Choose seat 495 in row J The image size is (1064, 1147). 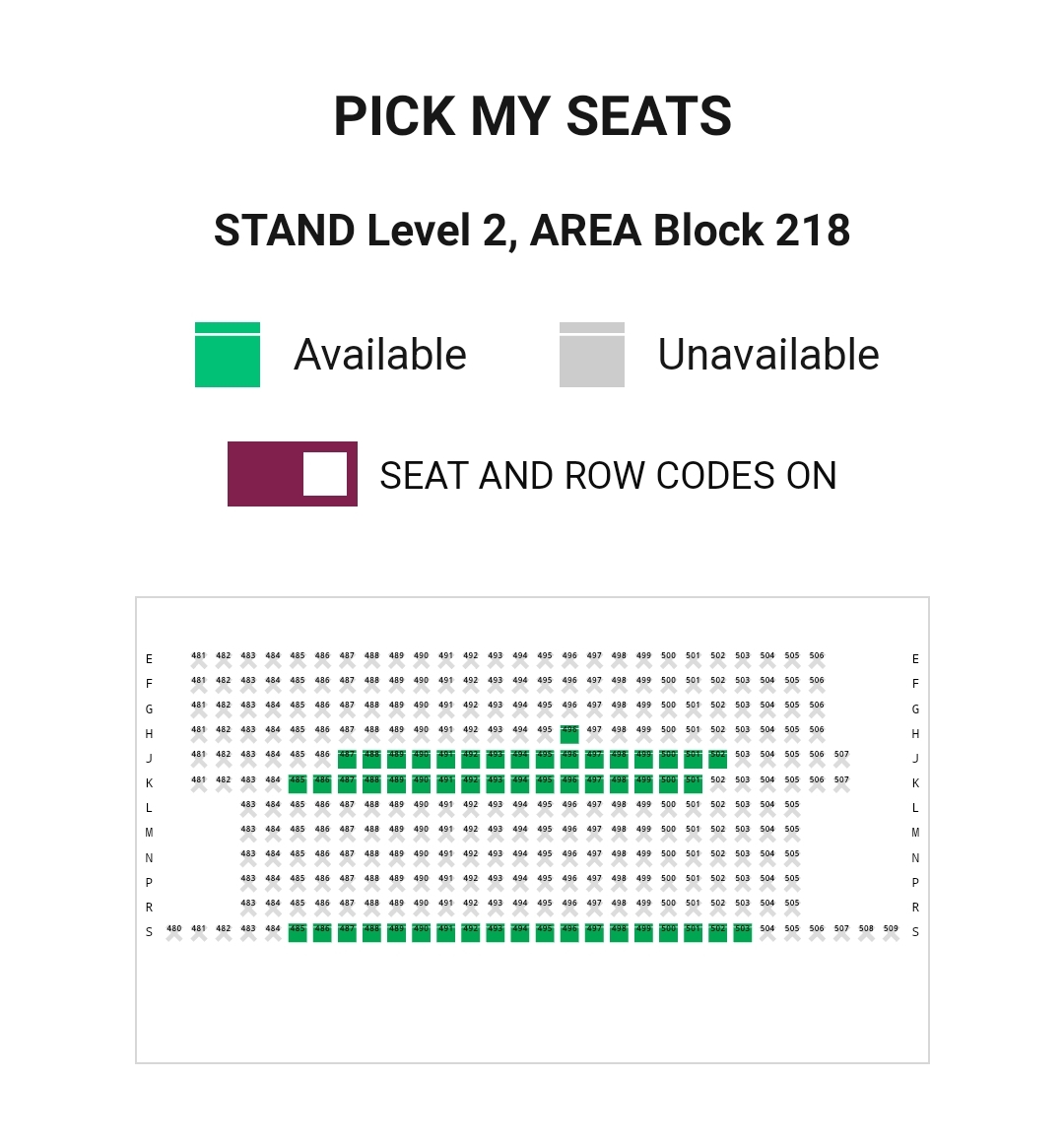[x=545, y=759]
